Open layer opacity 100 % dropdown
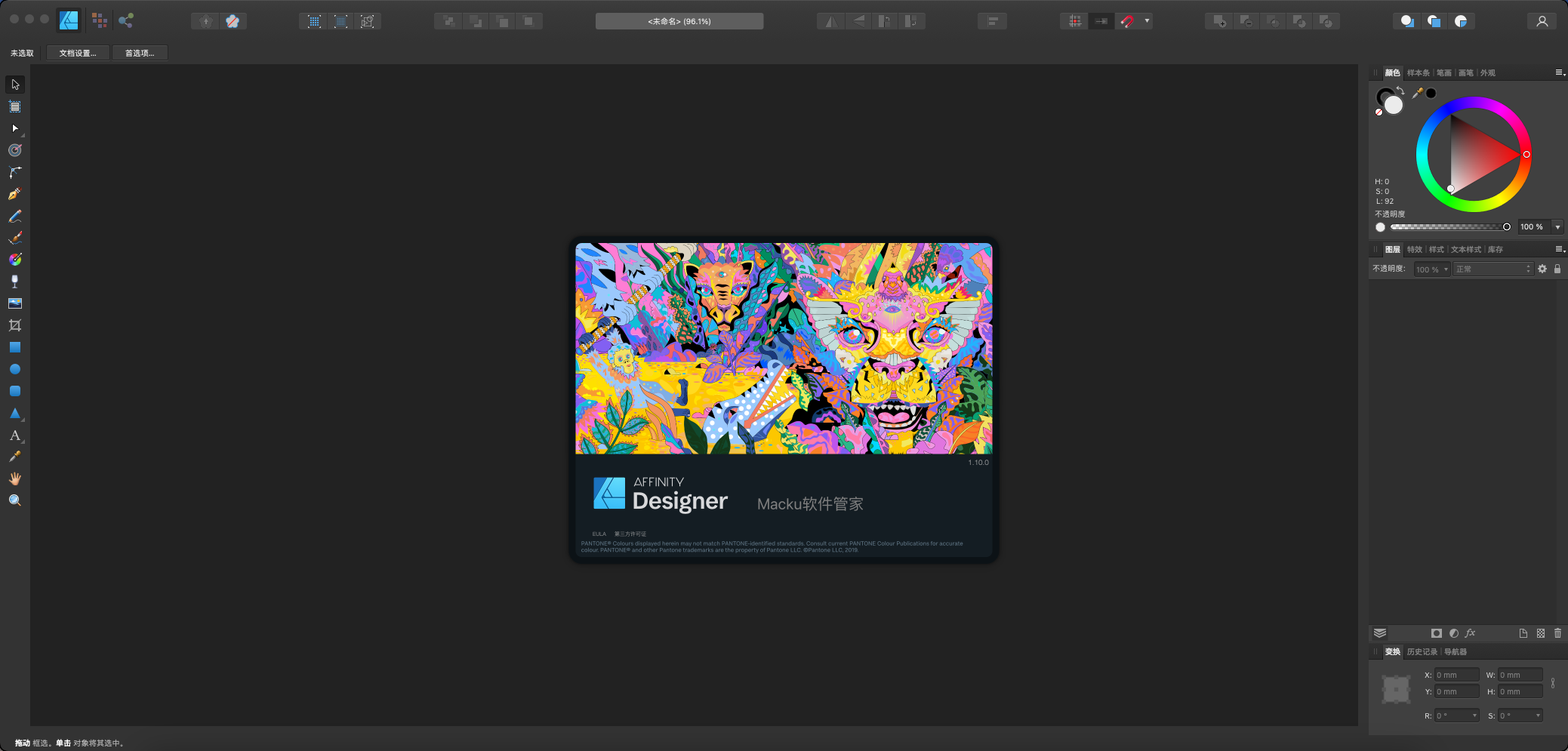The height and width of the screenshot is (751, 1568). pyautogui.click(x=1431, y=269)
